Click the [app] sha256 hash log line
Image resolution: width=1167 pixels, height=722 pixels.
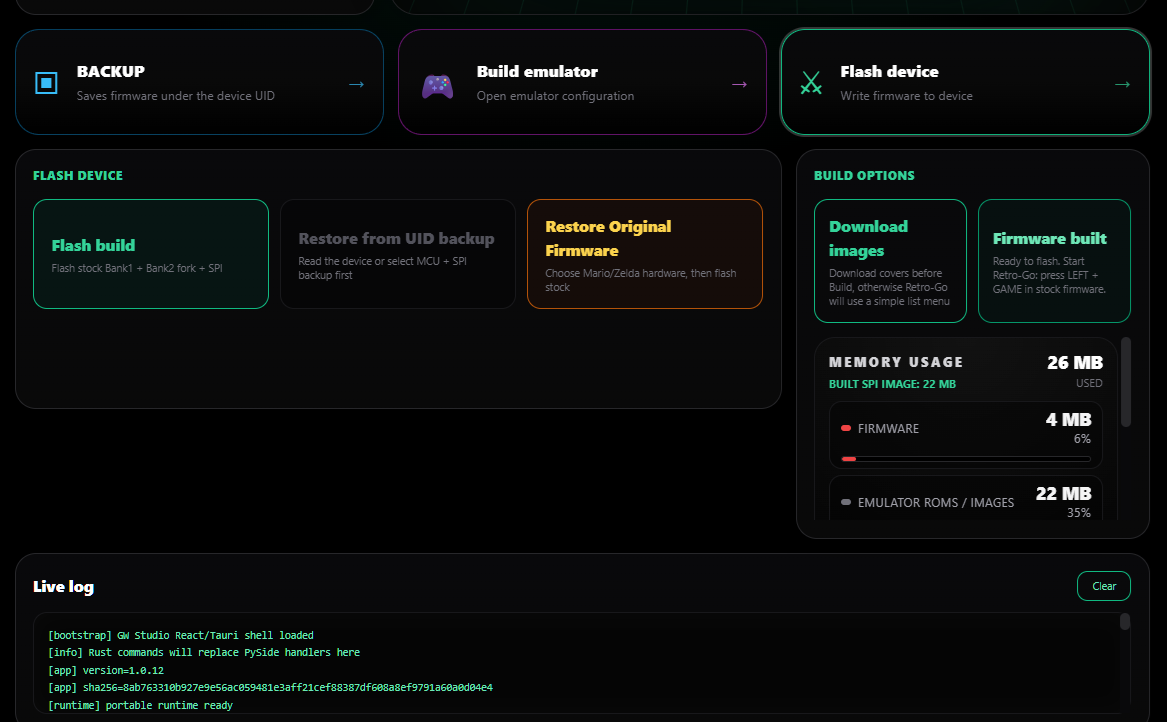coord(270,687)
